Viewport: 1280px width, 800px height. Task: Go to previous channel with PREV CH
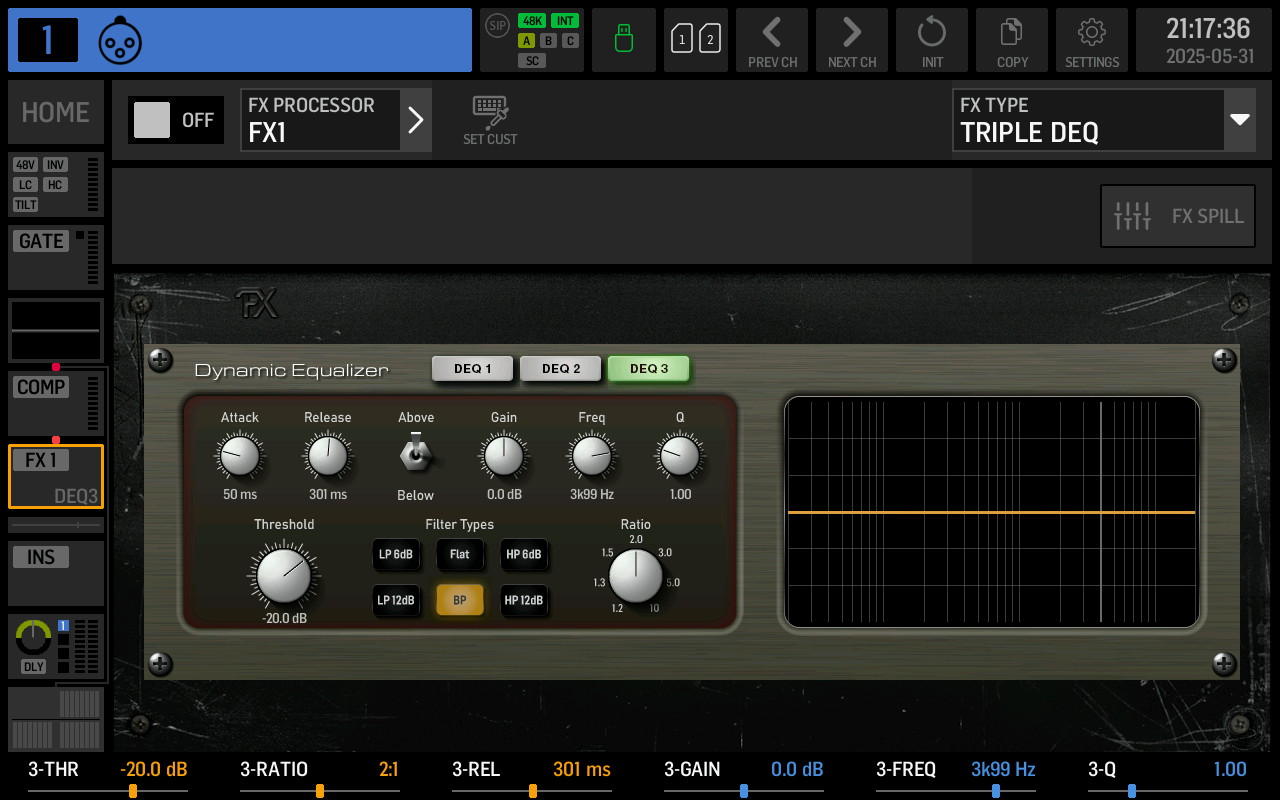[772, 40]
